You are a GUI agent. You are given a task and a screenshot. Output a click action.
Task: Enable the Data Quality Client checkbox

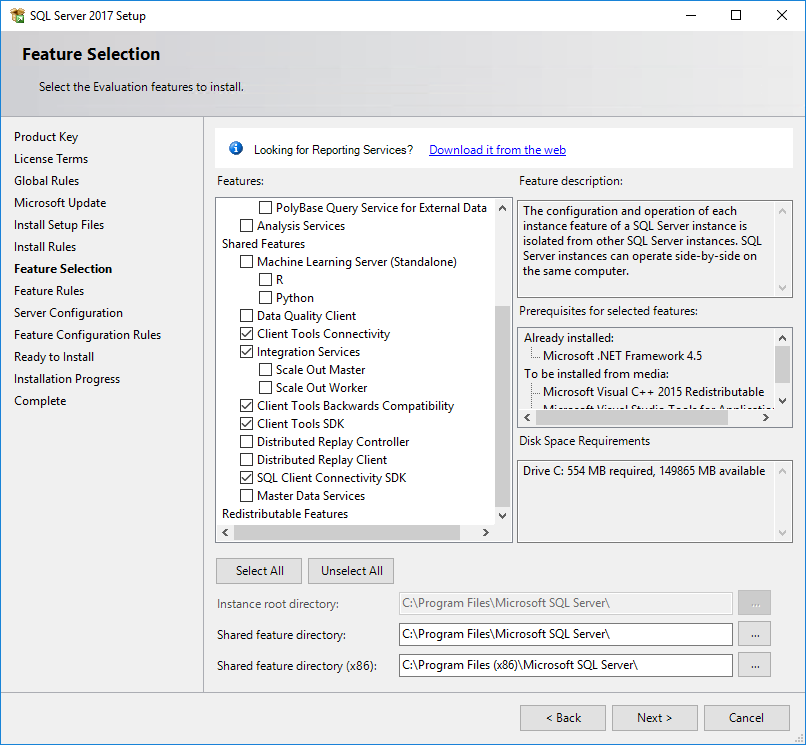246,316
